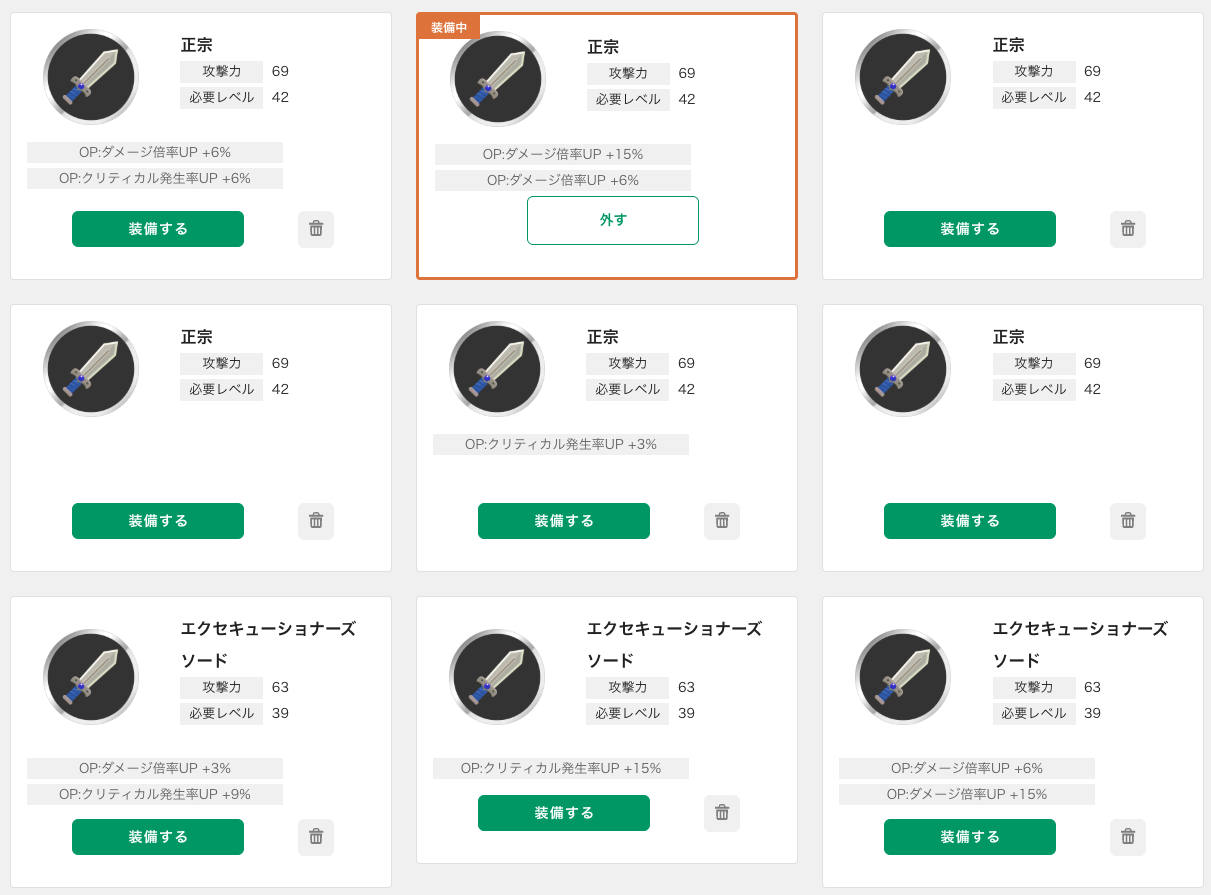Viewport: 1211px width, 895px height.
Task: Click the 装備中 badge on the equipped card
Action: 449,27
